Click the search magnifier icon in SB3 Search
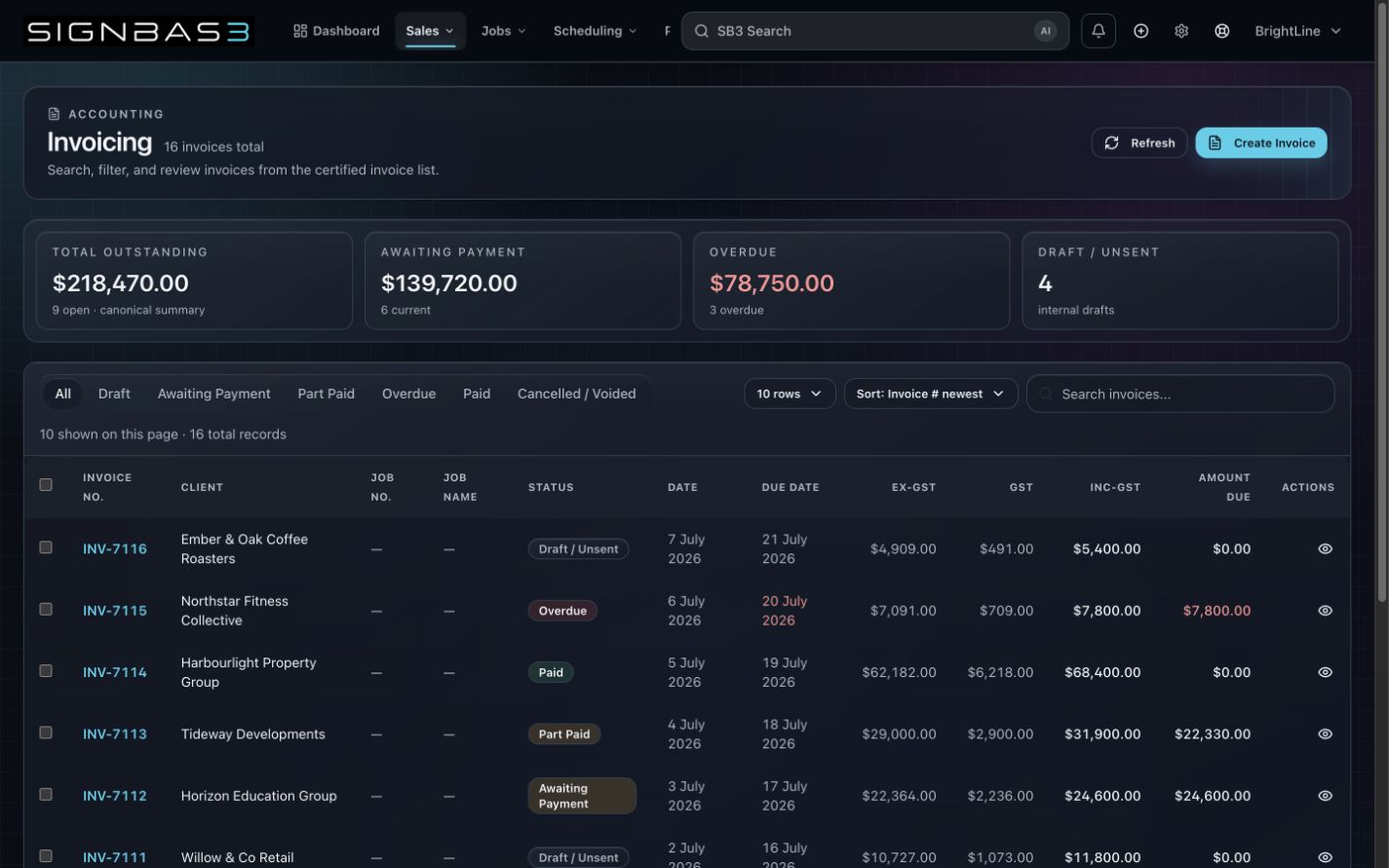Screen dimensions: 1389x868 (x=701, y=31)
